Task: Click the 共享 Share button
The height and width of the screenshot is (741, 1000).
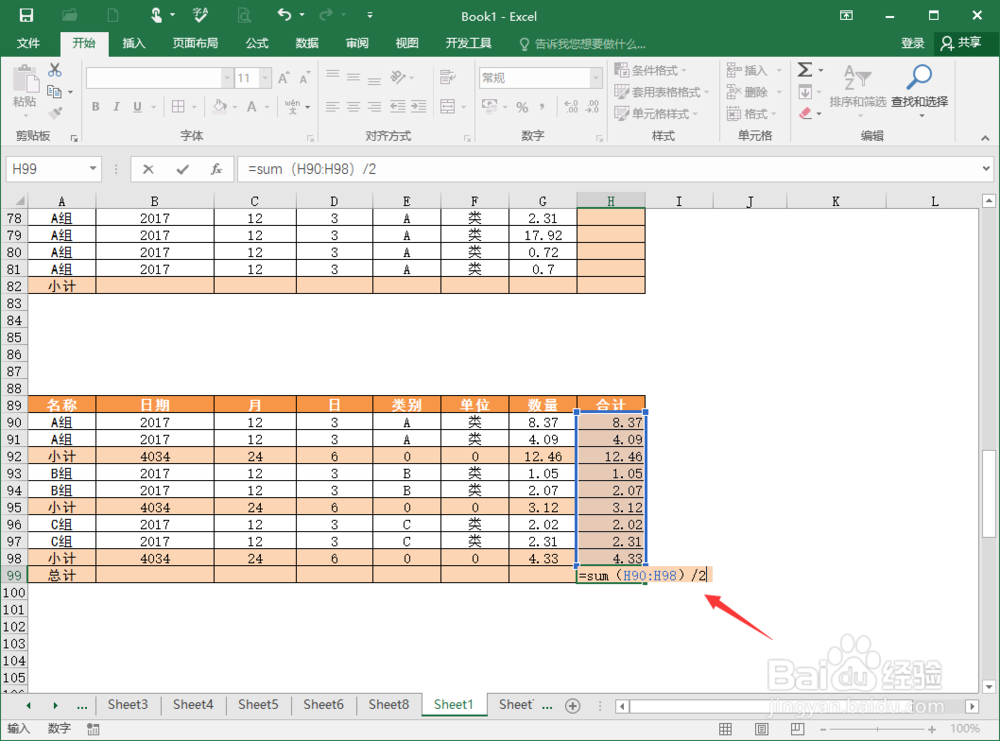Action: 960,43
